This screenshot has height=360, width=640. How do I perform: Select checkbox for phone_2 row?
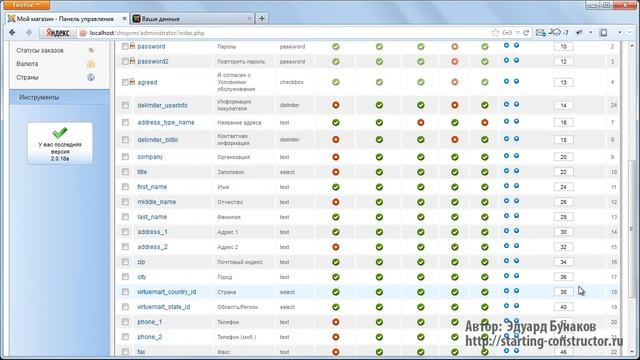point(125,337)
